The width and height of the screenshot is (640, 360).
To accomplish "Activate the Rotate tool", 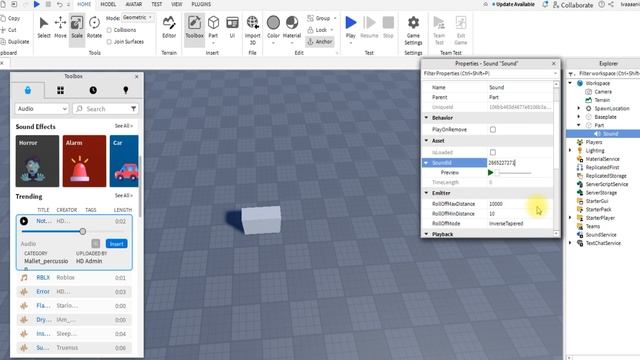I will click(94, 27).
